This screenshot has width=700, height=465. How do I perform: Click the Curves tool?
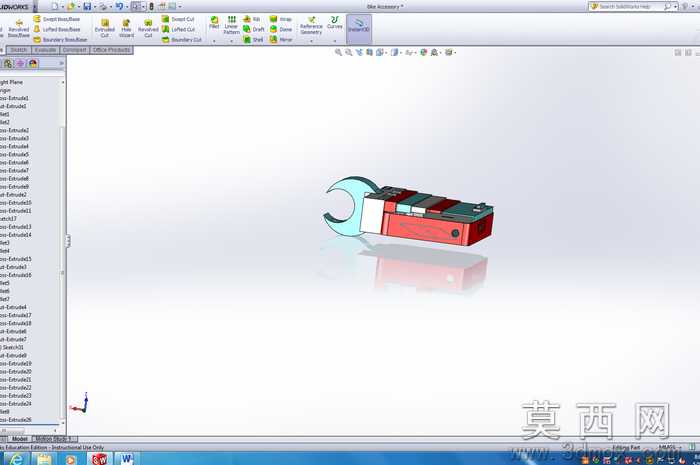(334, 23)
